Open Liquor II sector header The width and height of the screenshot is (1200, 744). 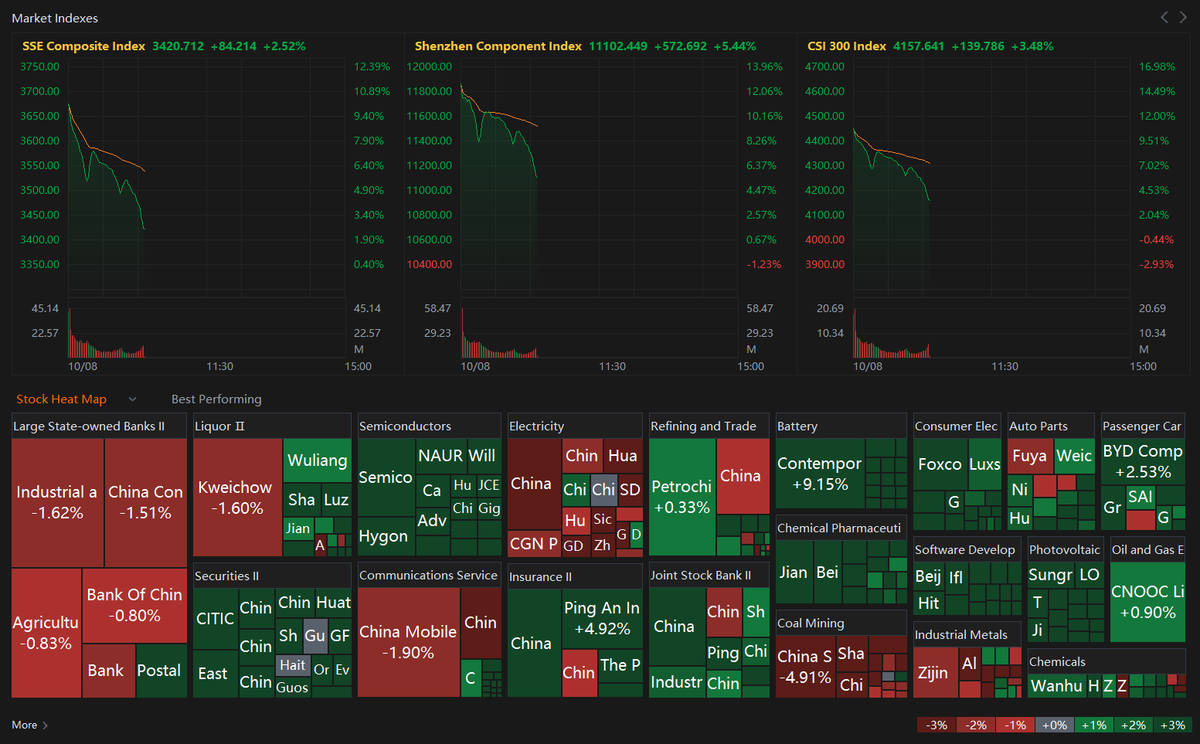coord(272,426)
